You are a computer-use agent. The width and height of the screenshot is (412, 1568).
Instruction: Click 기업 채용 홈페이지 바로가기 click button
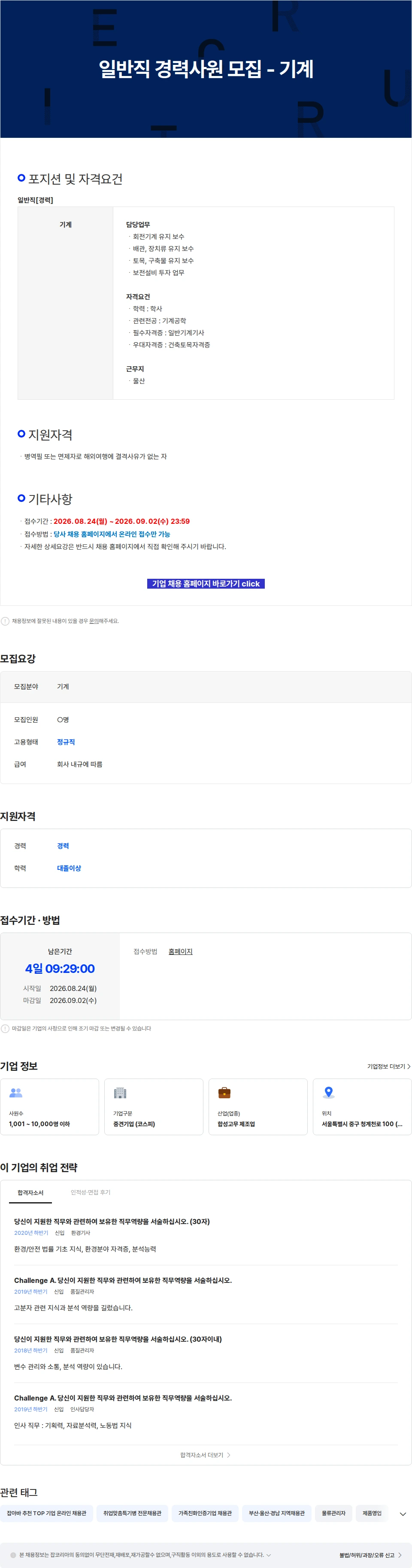click(x=206, y=583)
